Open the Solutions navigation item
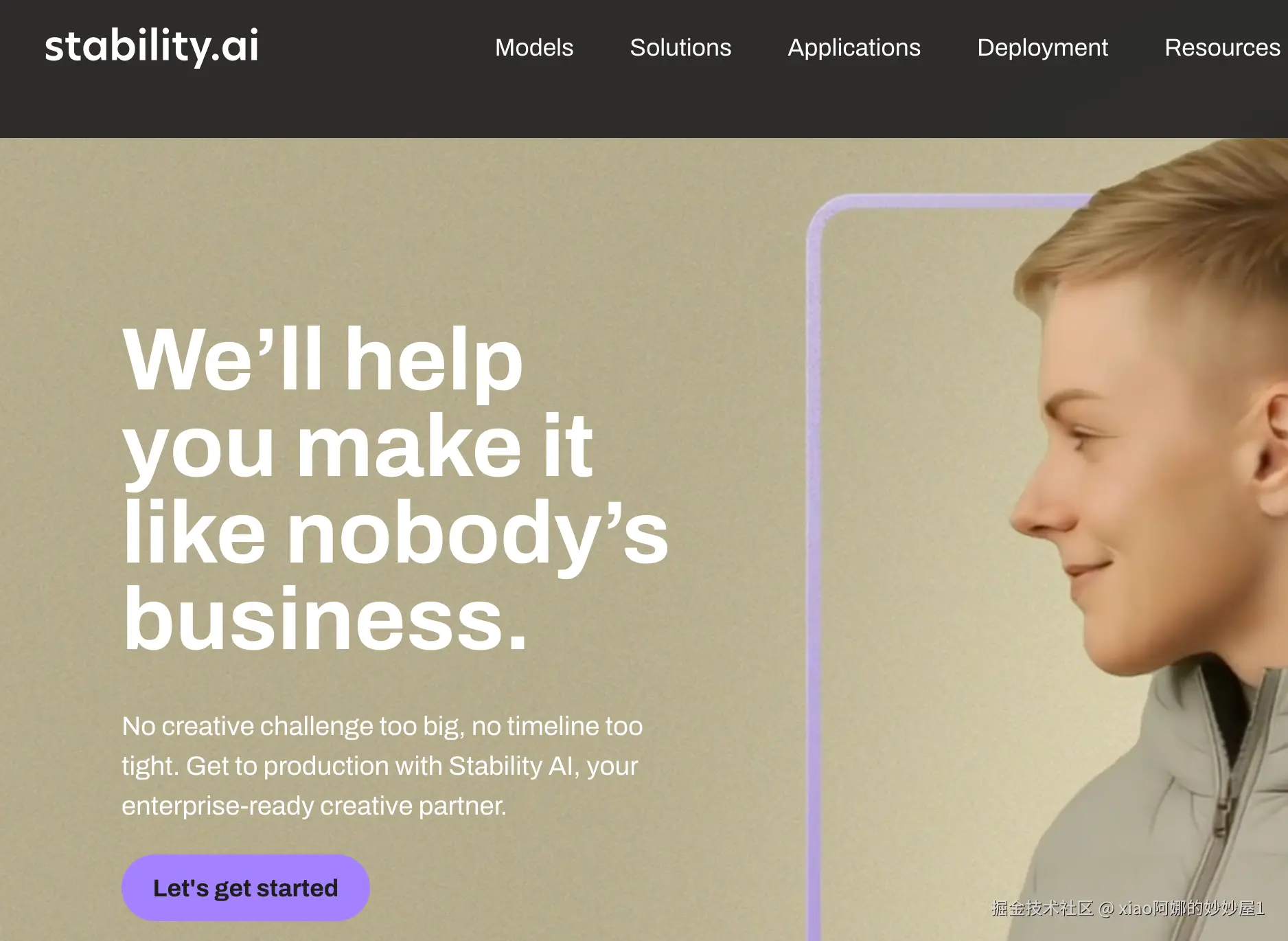1288x941 pixels. tap(680, 47)
